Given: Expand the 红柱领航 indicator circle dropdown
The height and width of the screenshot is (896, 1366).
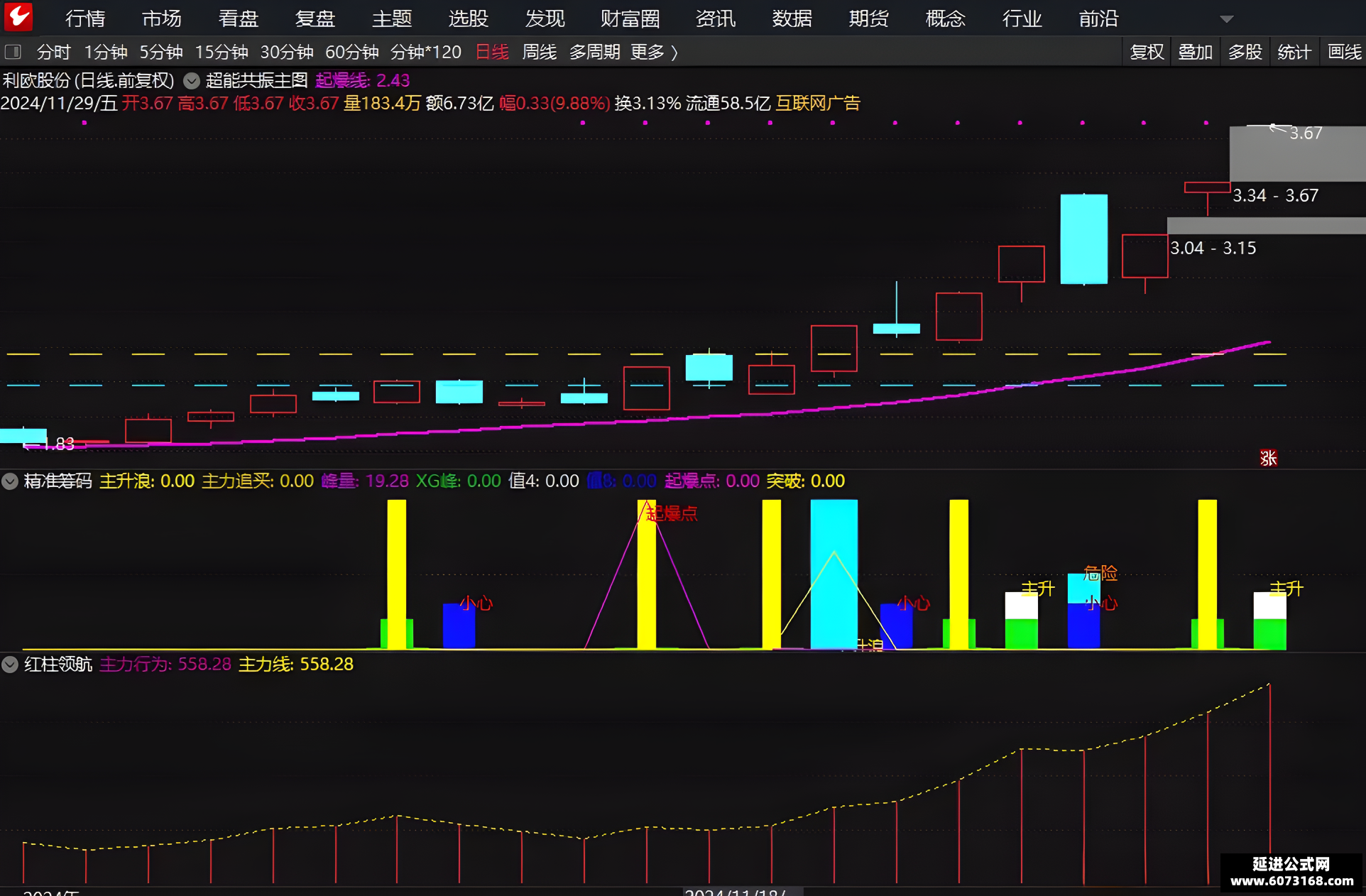Looking at the screenshot, I should 9,665.
